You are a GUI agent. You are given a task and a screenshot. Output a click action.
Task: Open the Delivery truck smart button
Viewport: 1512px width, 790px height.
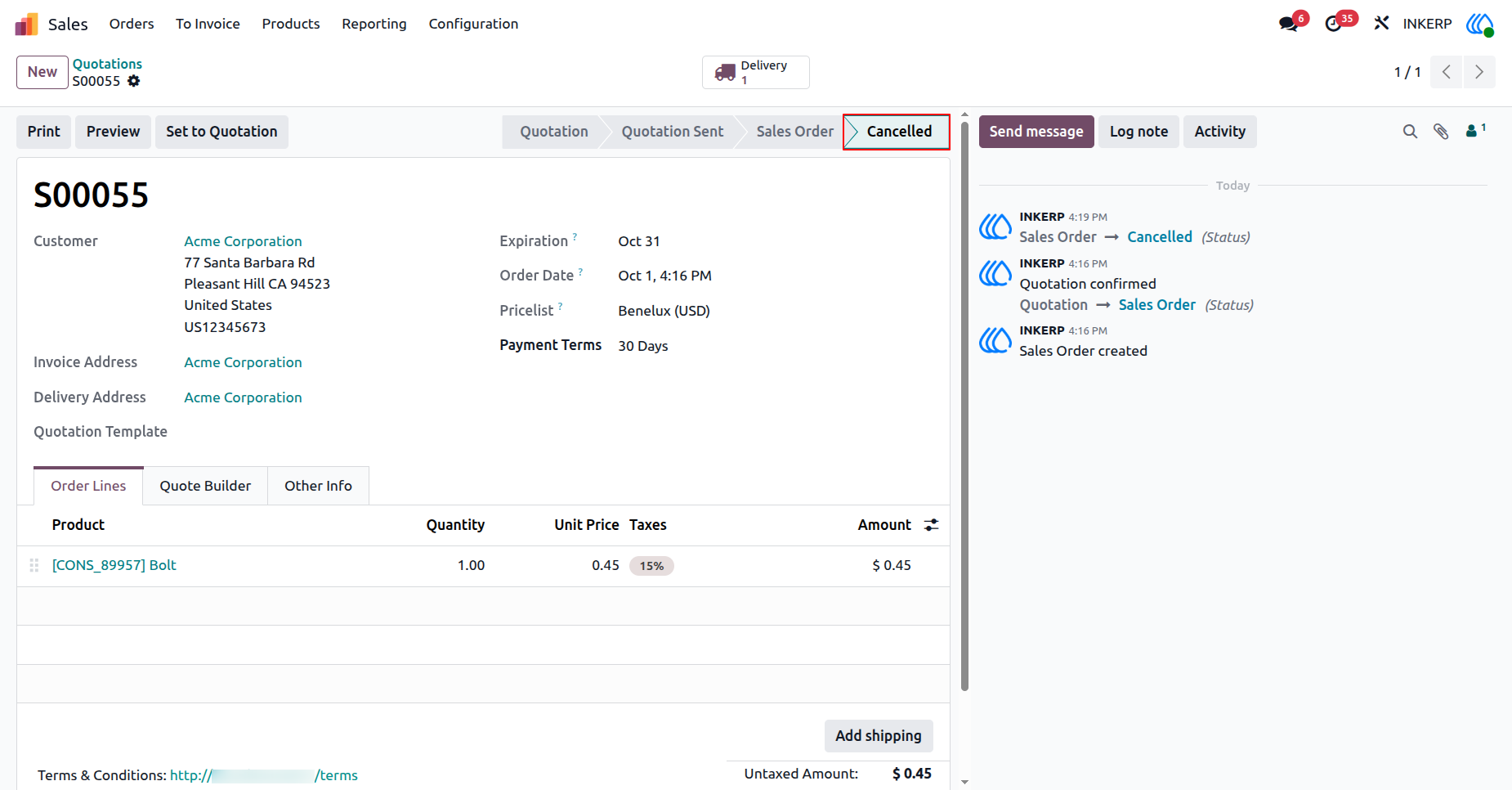coord(756,72)
